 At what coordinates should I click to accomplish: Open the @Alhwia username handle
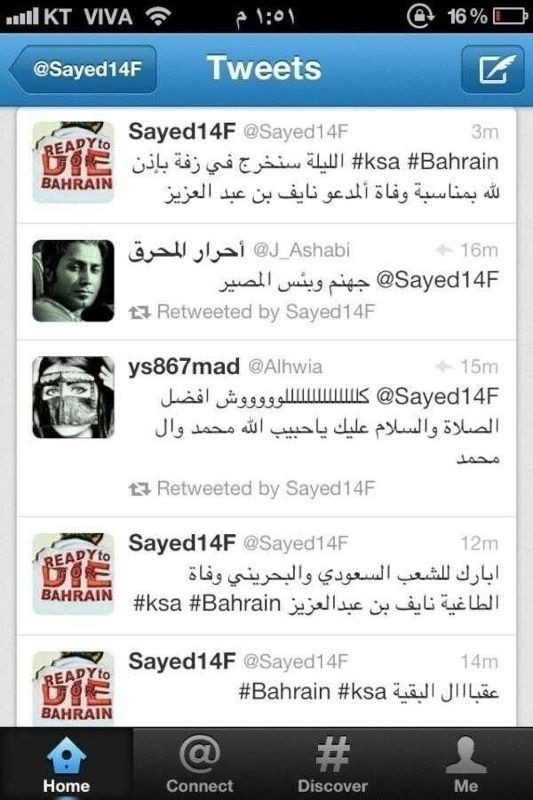tap(285, 367)
